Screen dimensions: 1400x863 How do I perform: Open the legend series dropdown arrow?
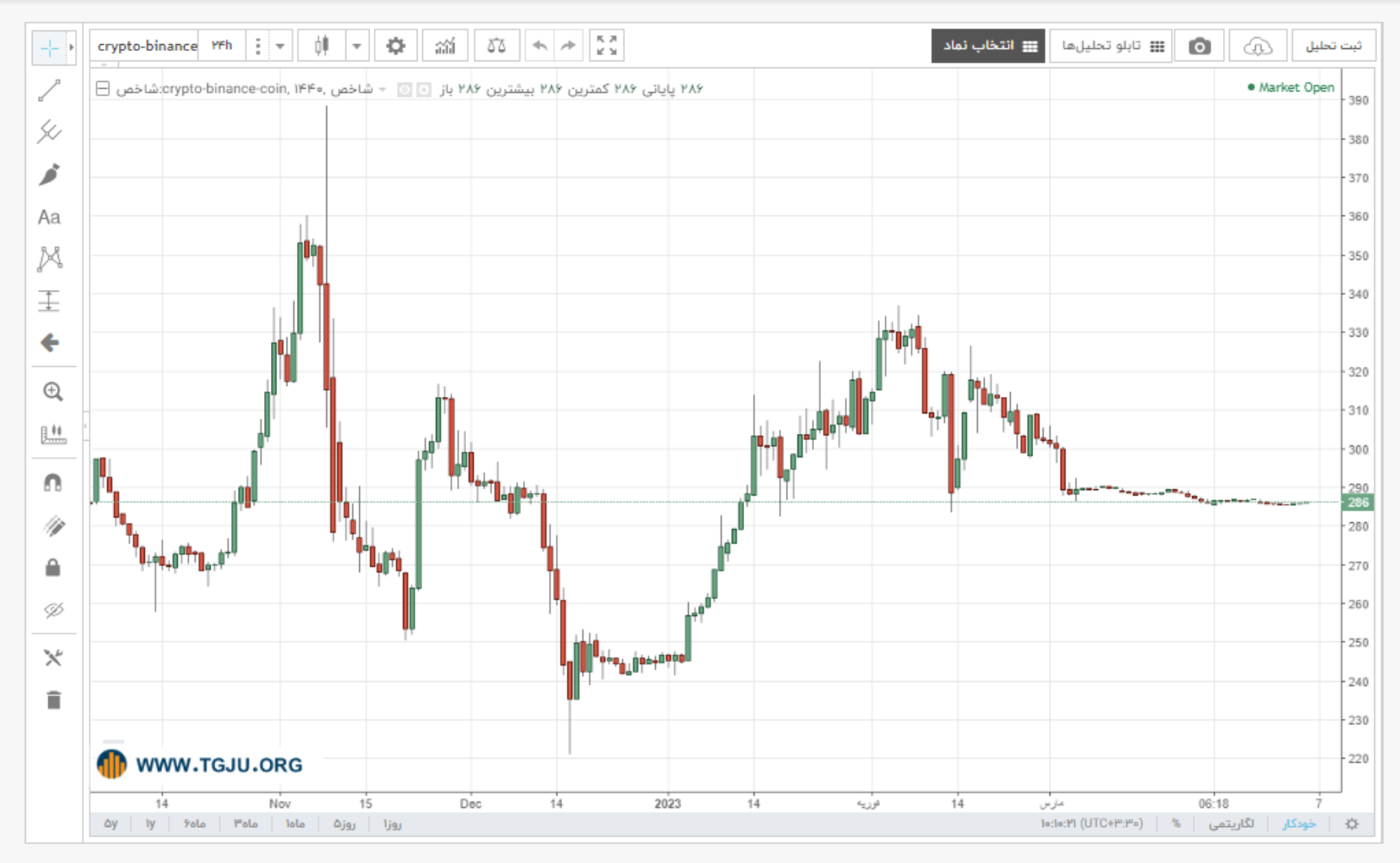382,90
